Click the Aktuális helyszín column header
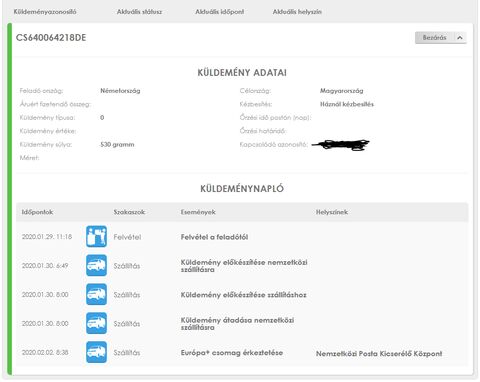480x382 pixels. [297, 12]
